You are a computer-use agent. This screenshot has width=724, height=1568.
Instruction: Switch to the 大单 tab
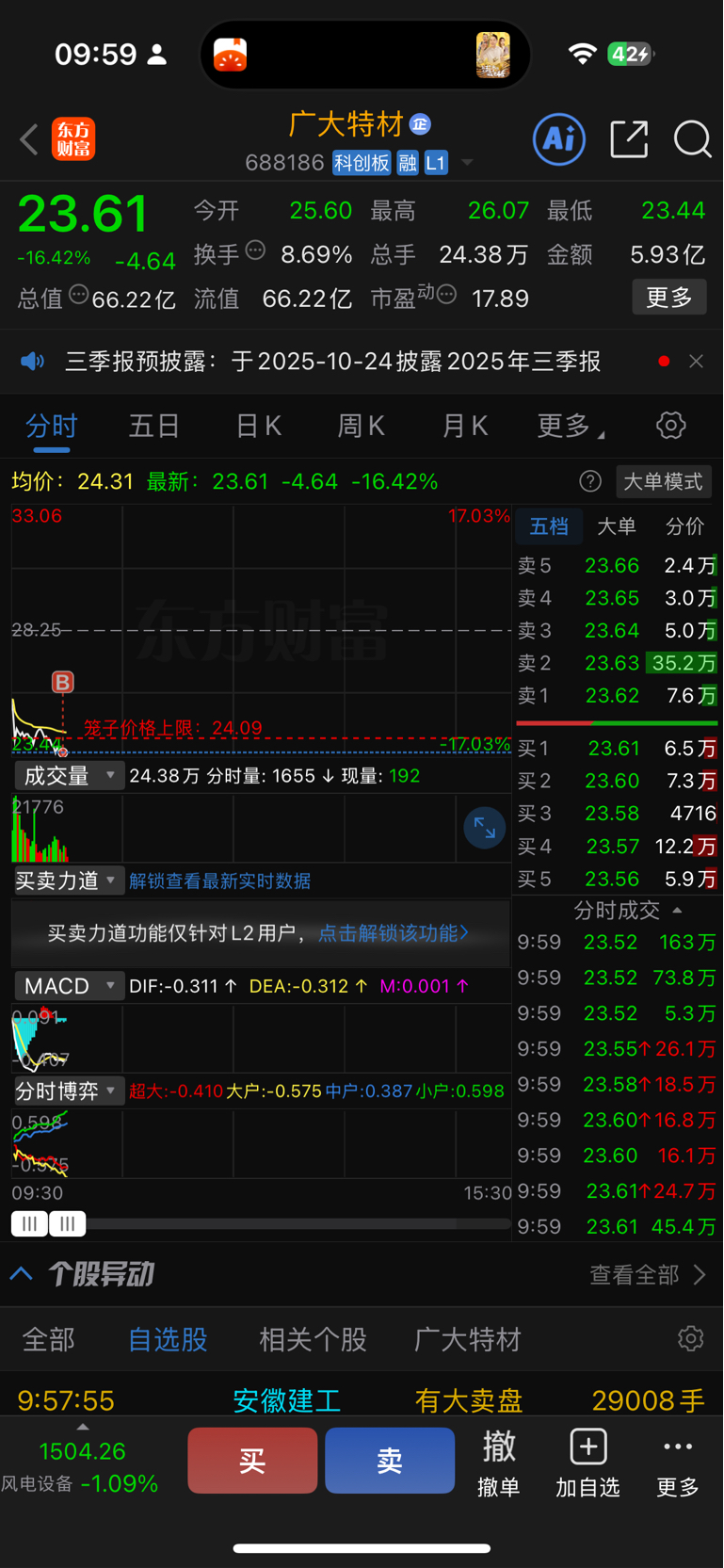click(x=617, y=526)
